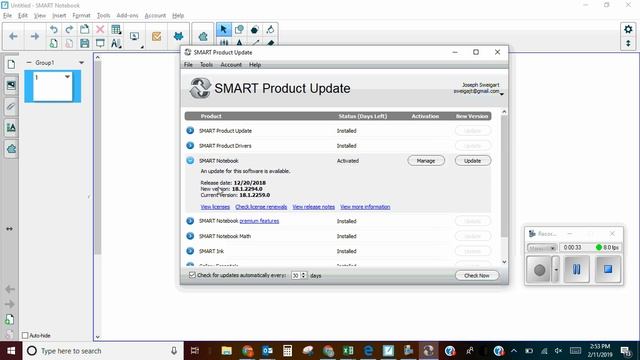Viewport: 640px width, 360px height.
Task: Click Manage button for SMART Notebook
Action: click(426, 161)
